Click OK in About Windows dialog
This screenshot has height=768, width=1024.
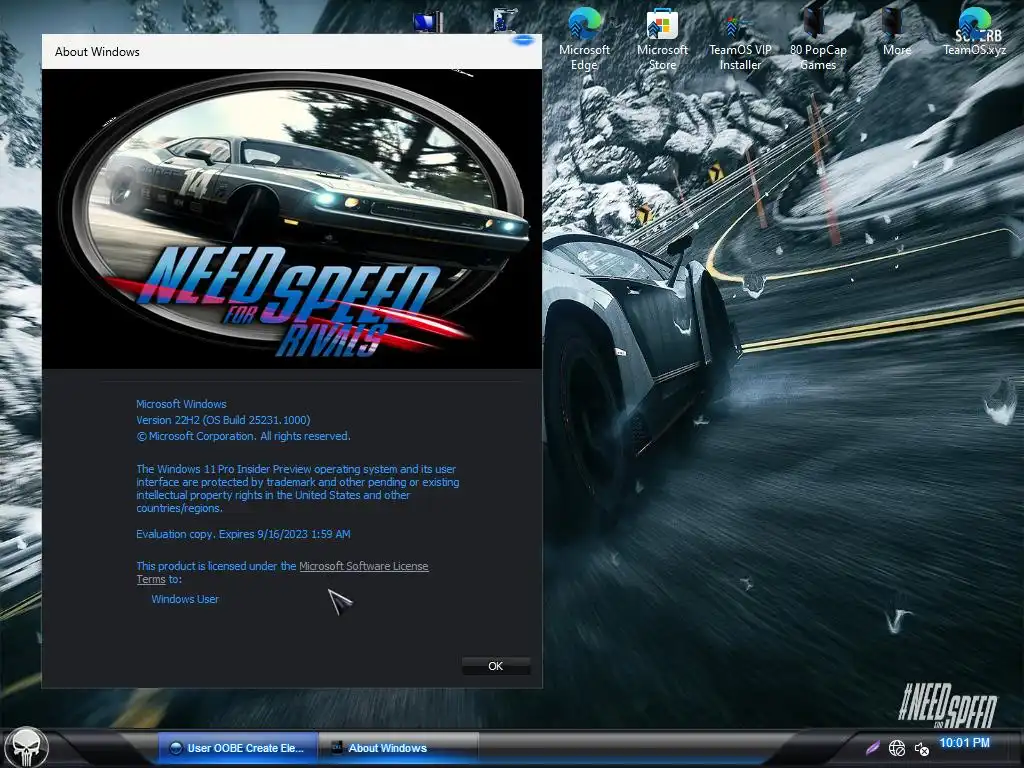point(496,666)
